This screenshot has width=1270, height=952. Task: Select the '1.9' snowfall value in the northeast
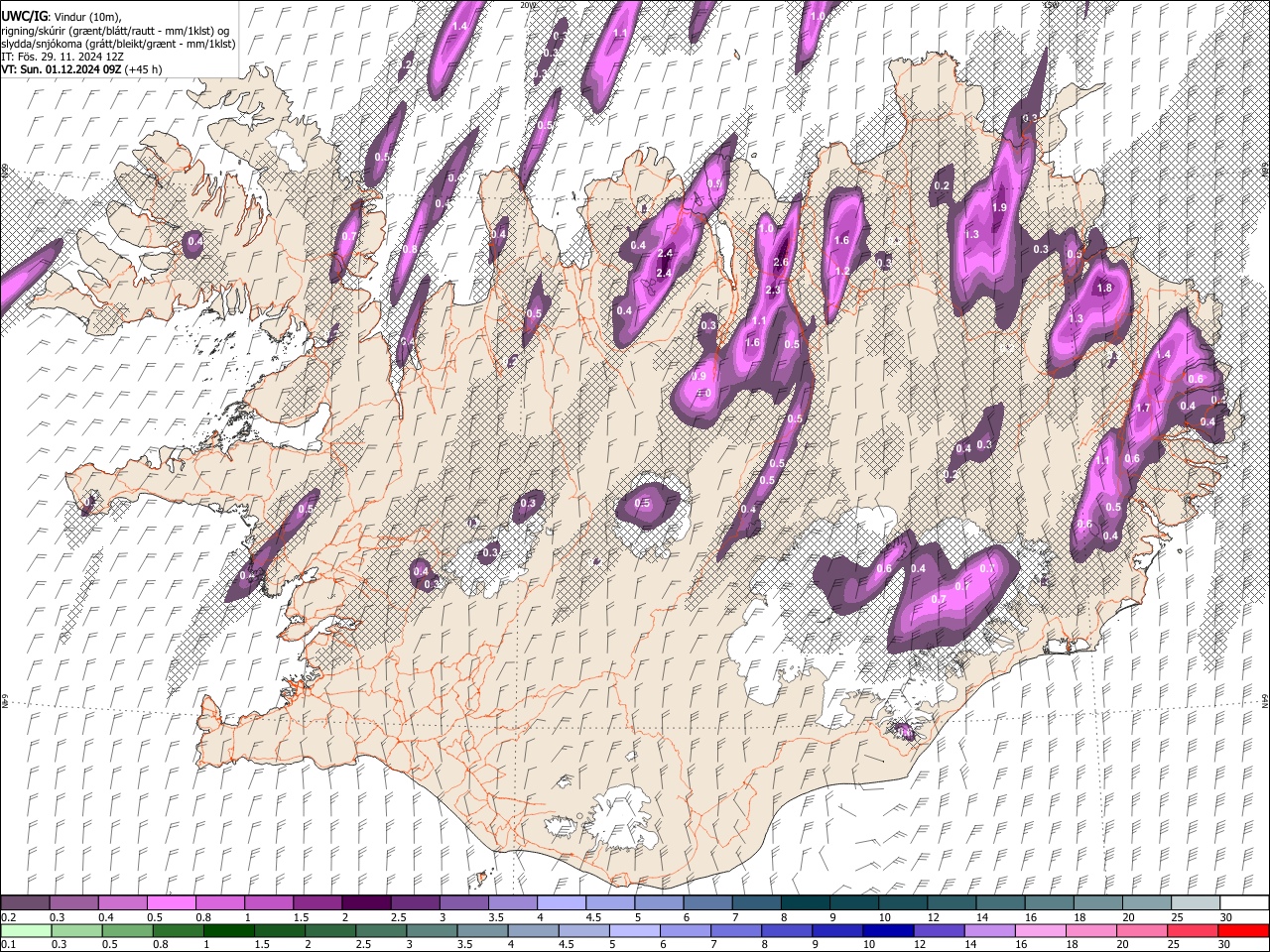coord(999,207)
